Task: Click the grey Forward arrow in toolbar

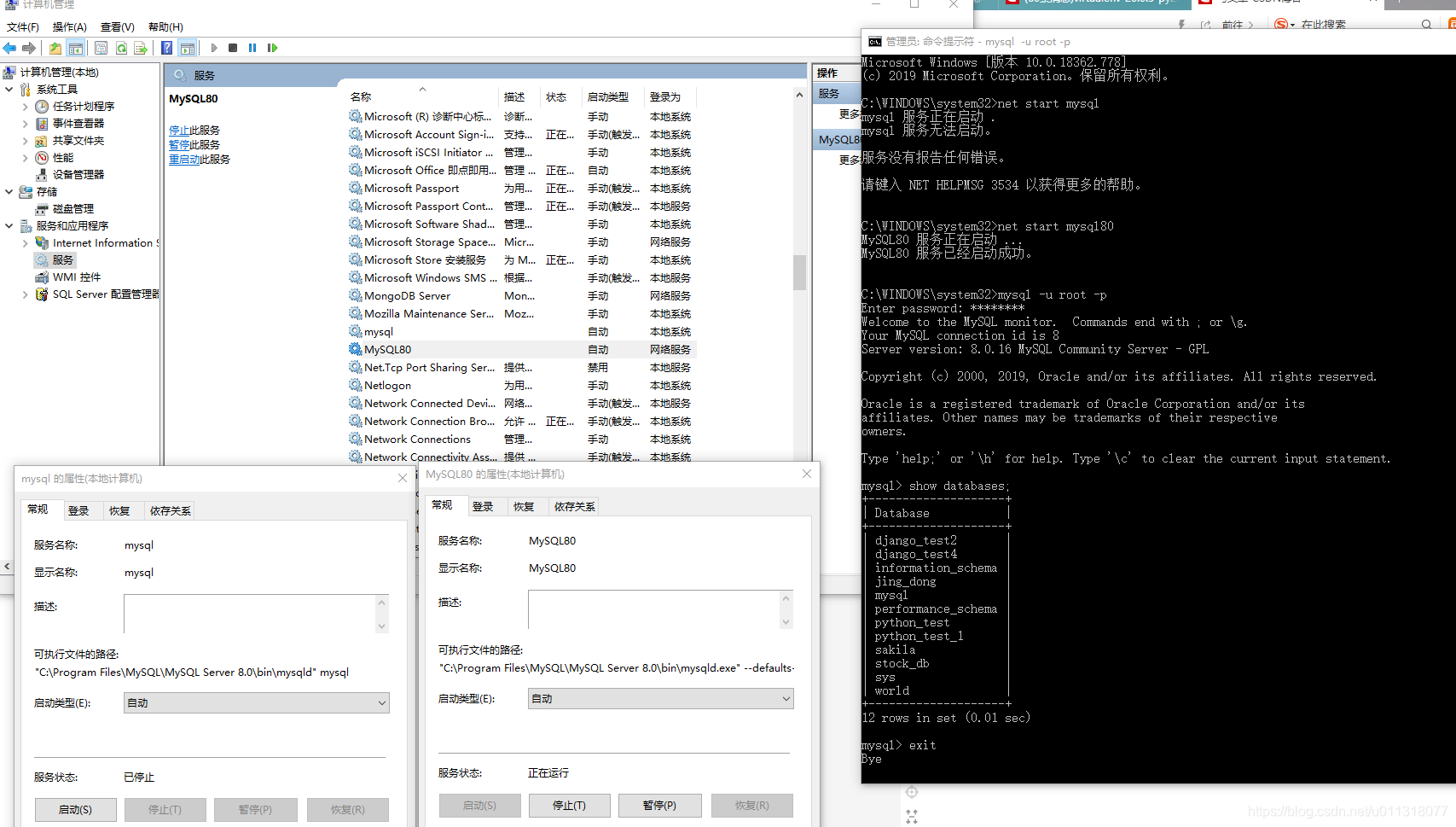Action: tap(29, 48)
